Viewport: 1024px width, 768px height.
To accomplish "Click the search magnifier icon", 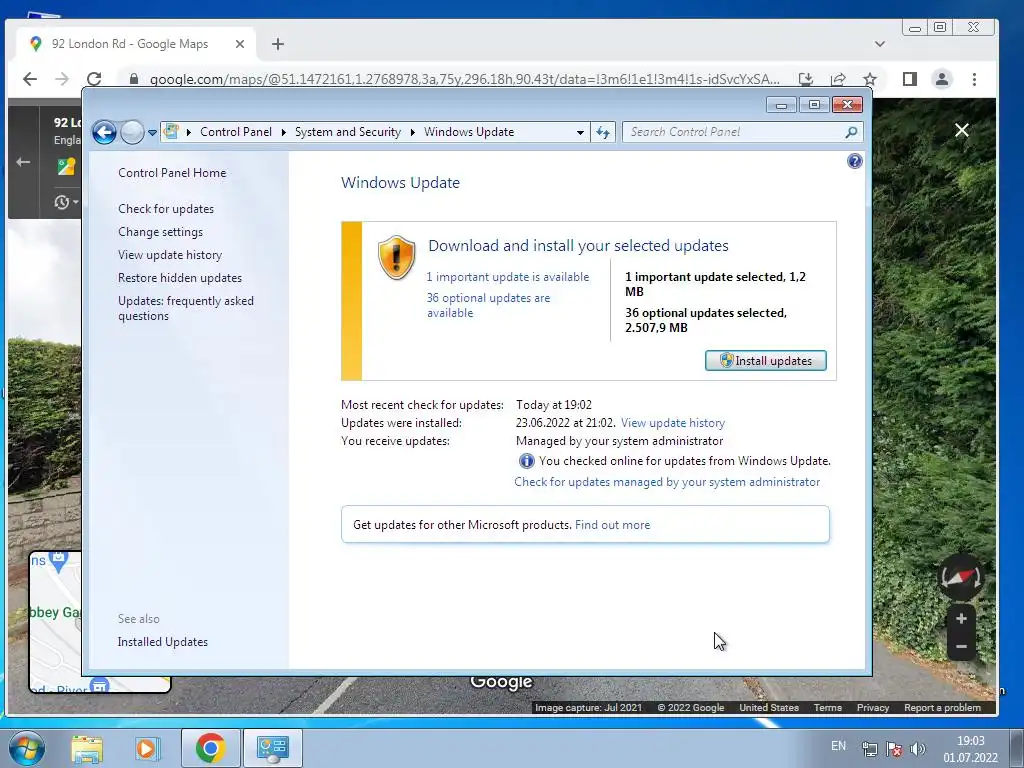I will [x=851, y=132].
